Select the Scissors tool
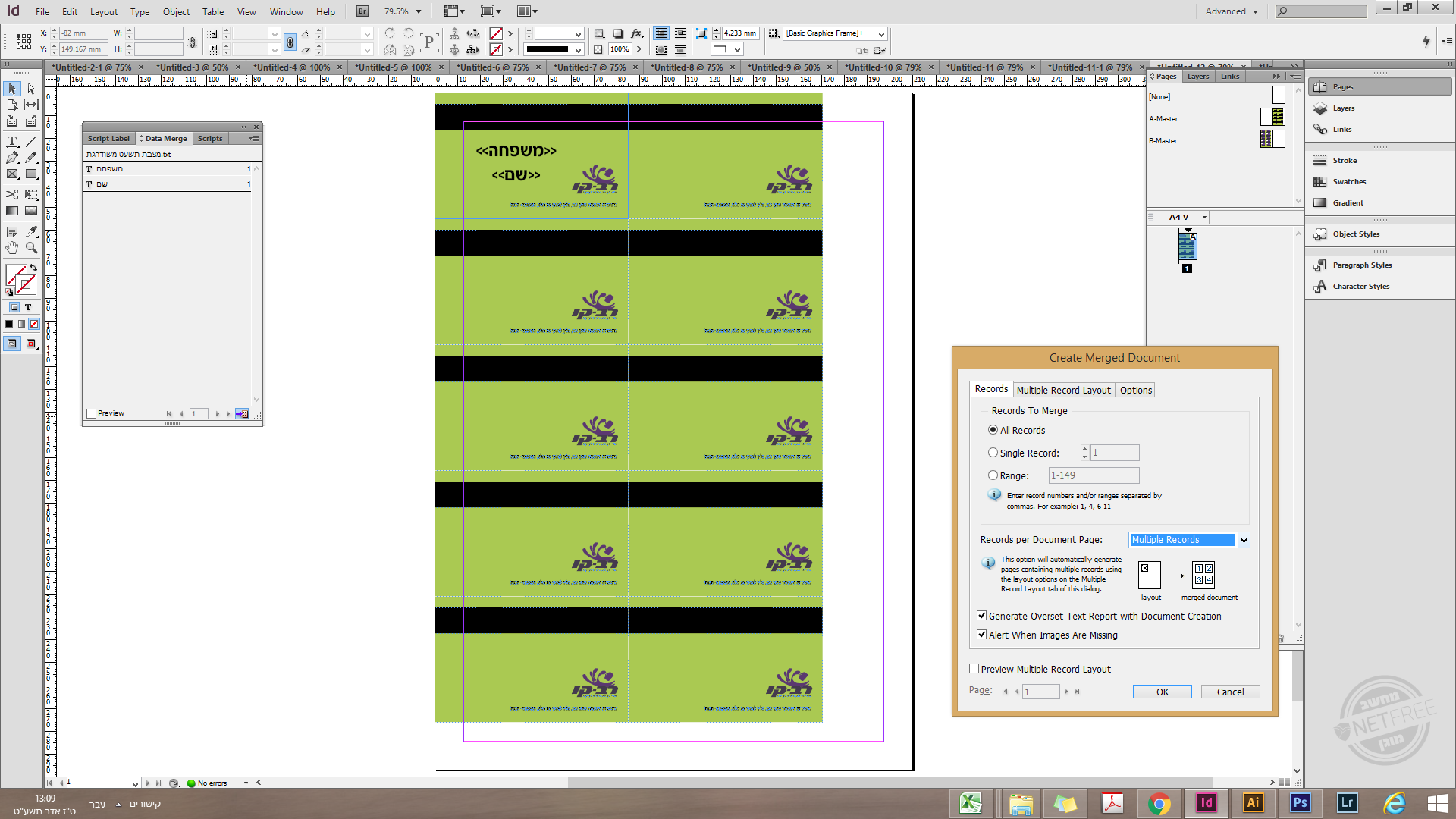 [12, 194]
